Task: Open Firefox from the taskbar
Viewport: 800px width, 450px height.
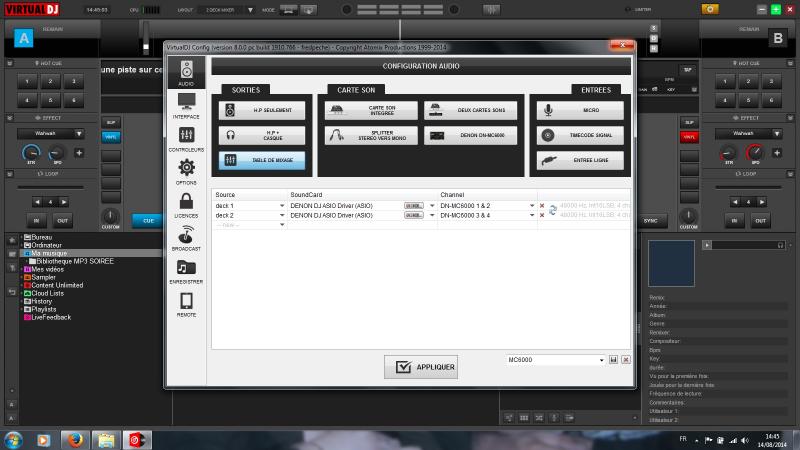Action: (75, 440)
